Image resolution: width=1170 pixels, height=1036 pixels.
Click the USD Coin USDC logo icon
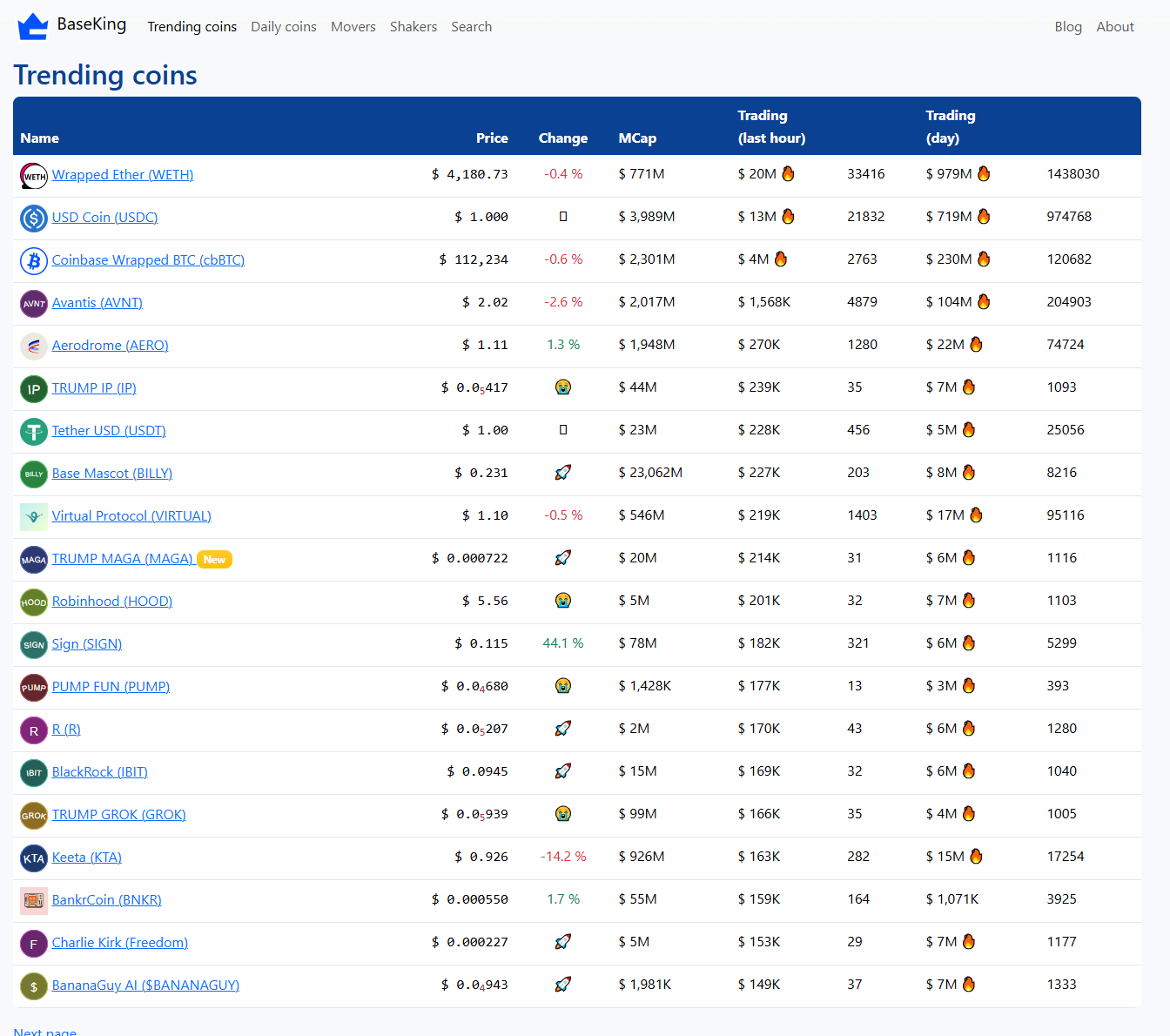point(34,219)
